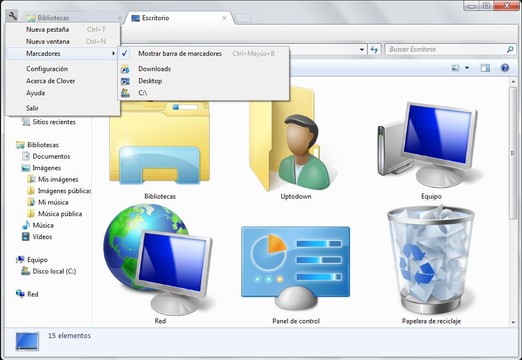Viewport: 522px width, 360px height.
Task: Click the C:\ drive bookmark icon
Action: tap(125, 93)
